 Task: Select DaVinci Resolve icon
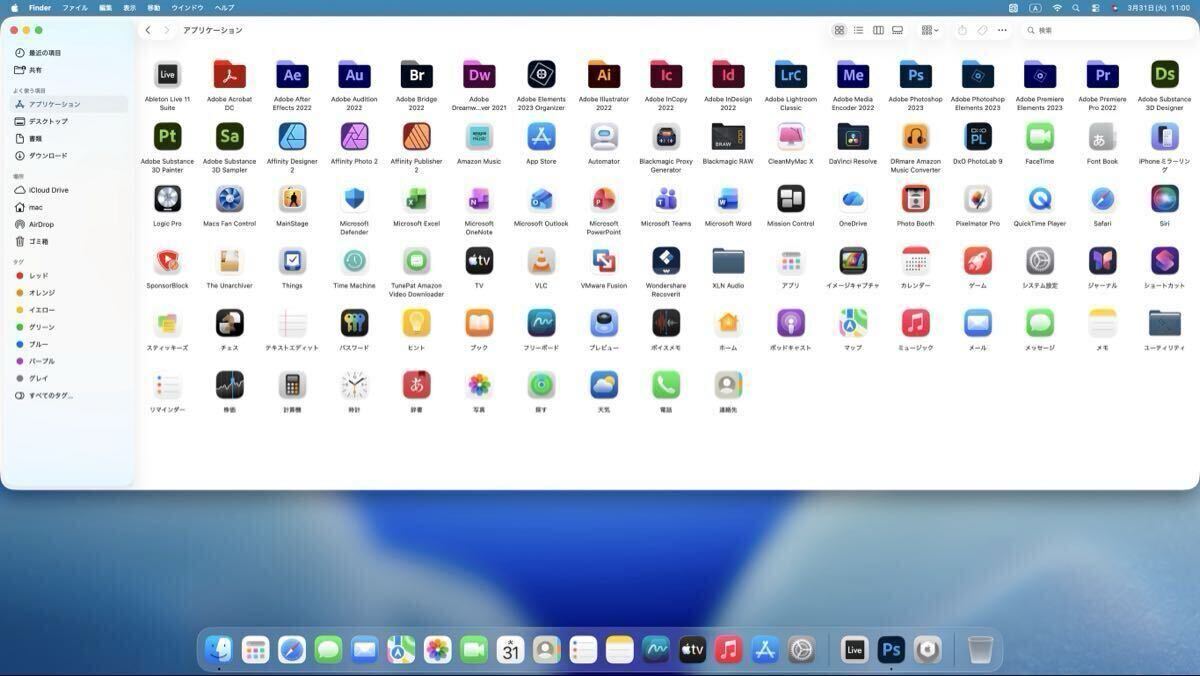coord(853,137)
